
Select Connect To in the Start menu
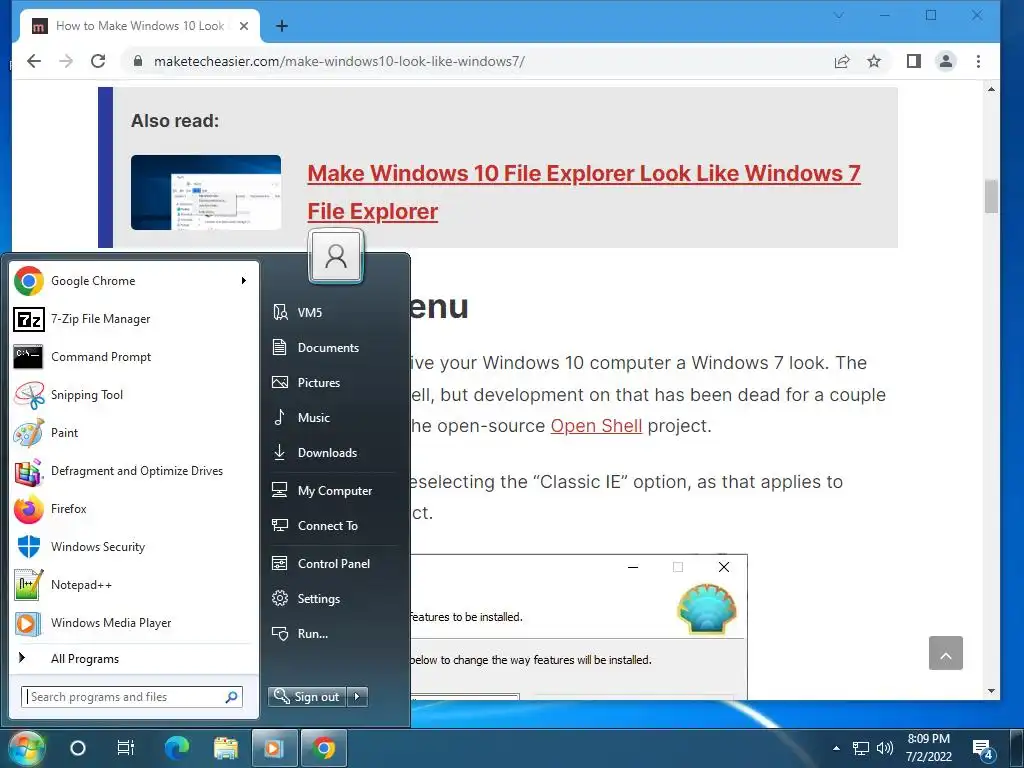(x=334, y=526)
